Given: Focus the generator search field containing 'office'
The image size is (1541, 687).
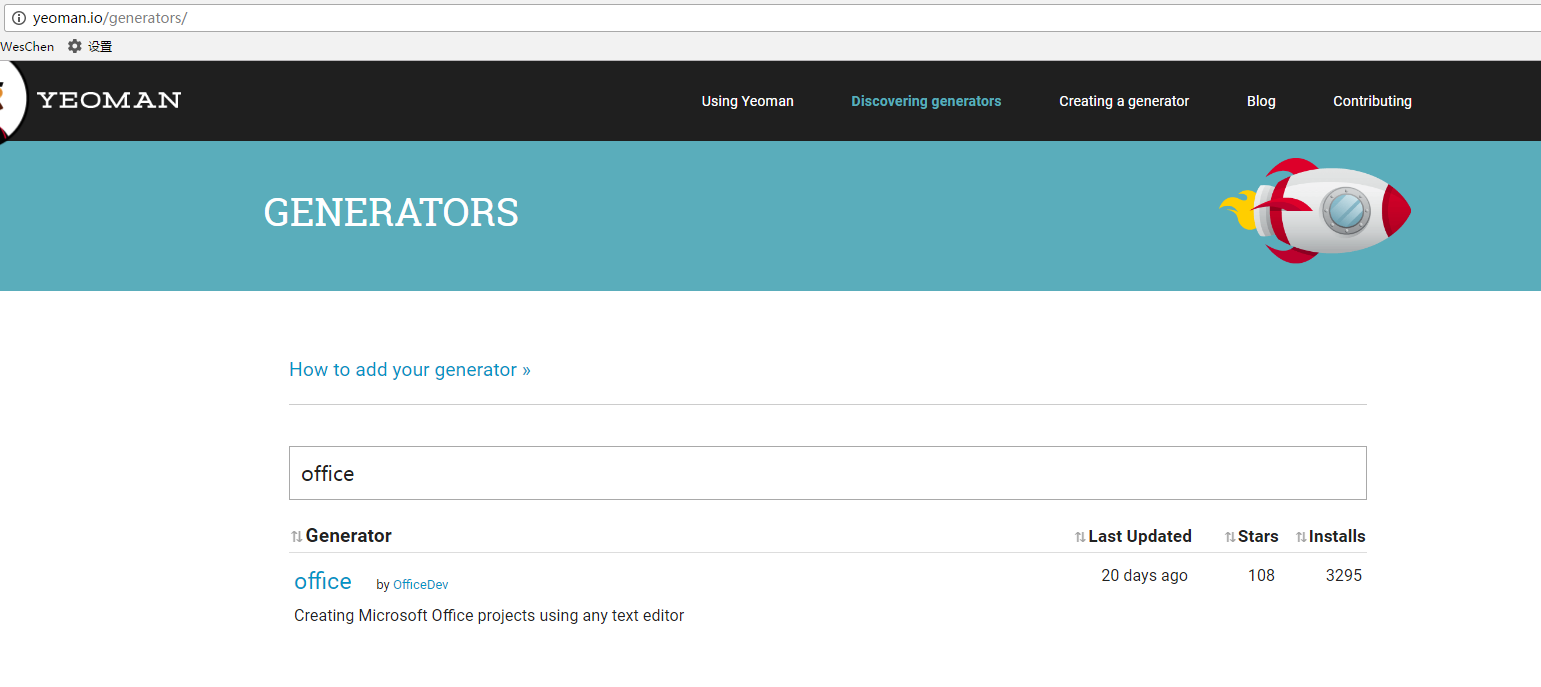Looking at the screenshot, I should tap(827, 473).
